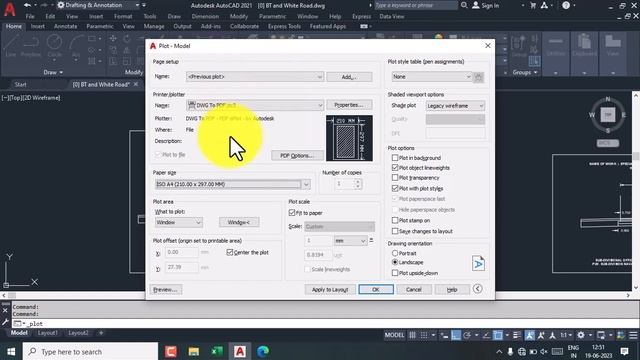Screen dimensions: 640x360
Task: Open the Help question mark icon
Action: pos(566,5)
